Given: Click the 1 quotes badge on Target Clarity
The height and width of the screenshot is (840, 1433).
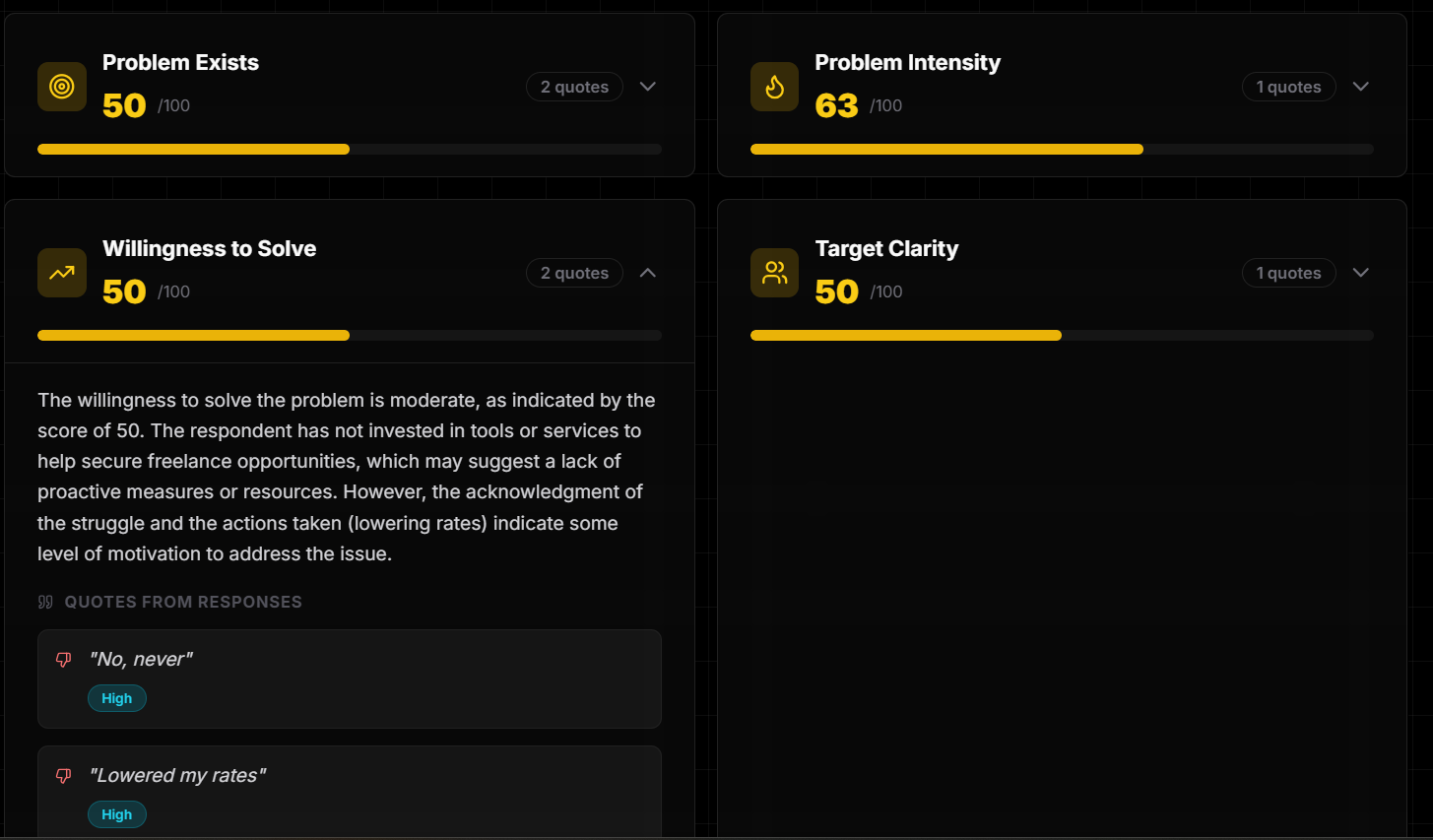Looking at the screenshot, I should [1288, 273].
